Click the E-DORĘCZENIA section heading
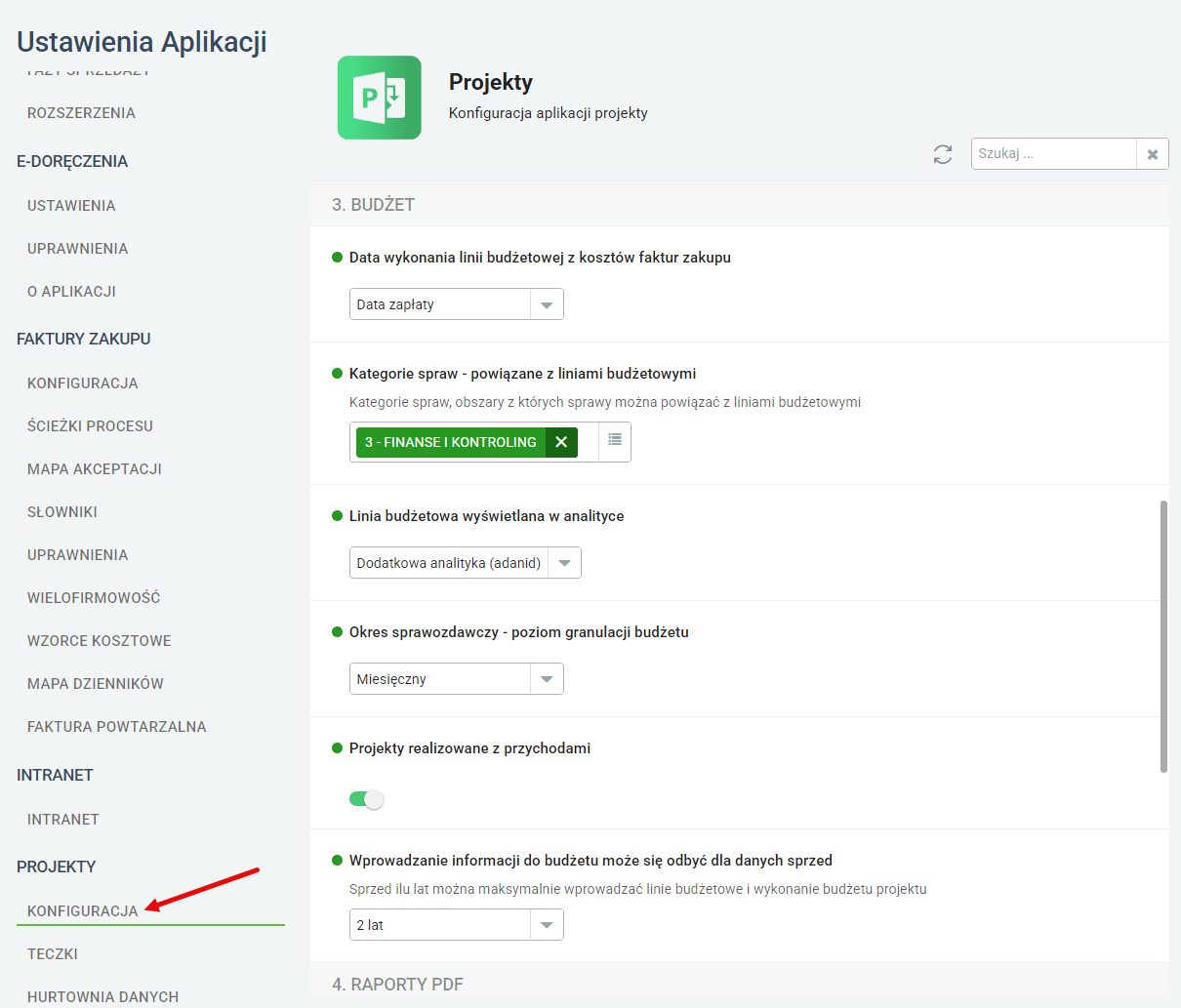1181x1008 pixels. tap(72, 162)
